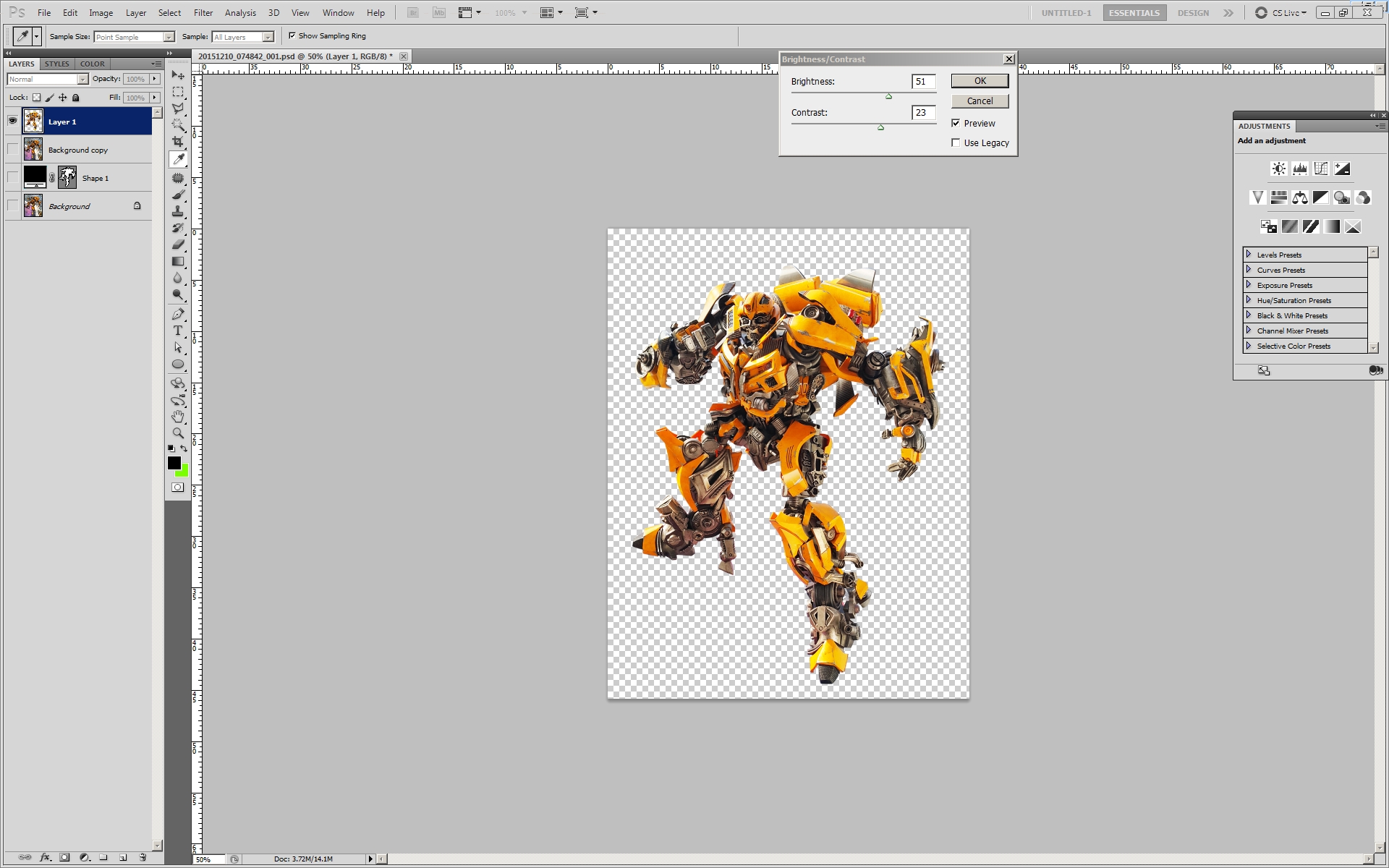Open the Fill slider arrow
1389x868 pixels.
click(154, 98)
